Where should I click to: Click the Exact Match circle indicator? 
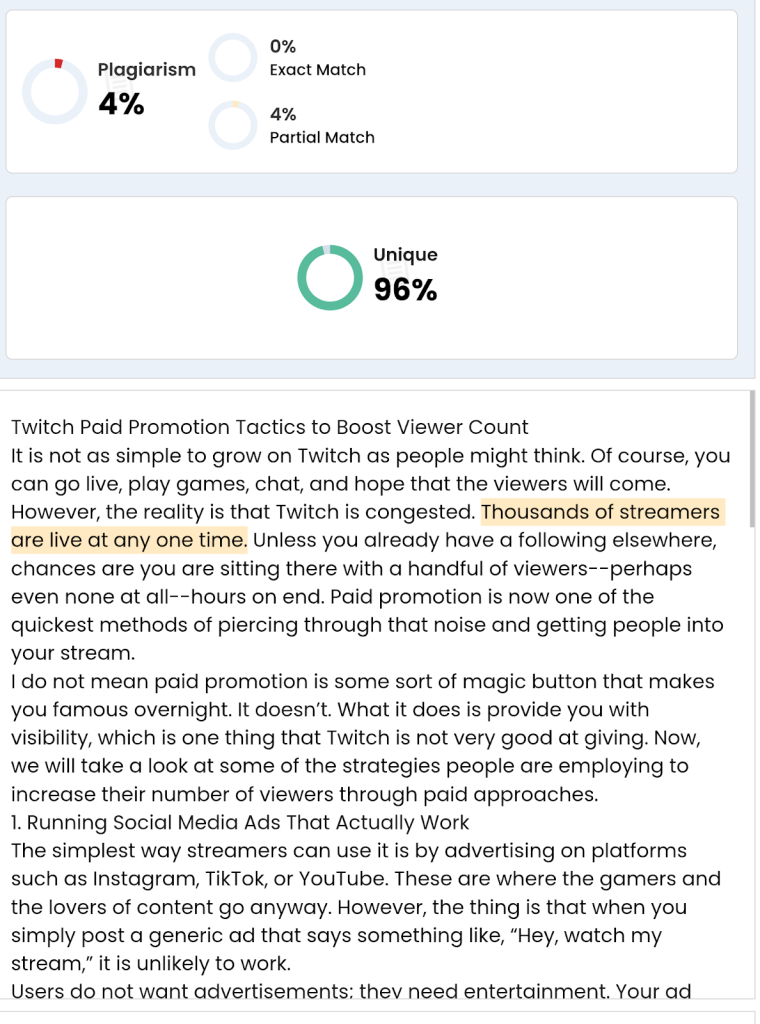[x=233, y=58]
